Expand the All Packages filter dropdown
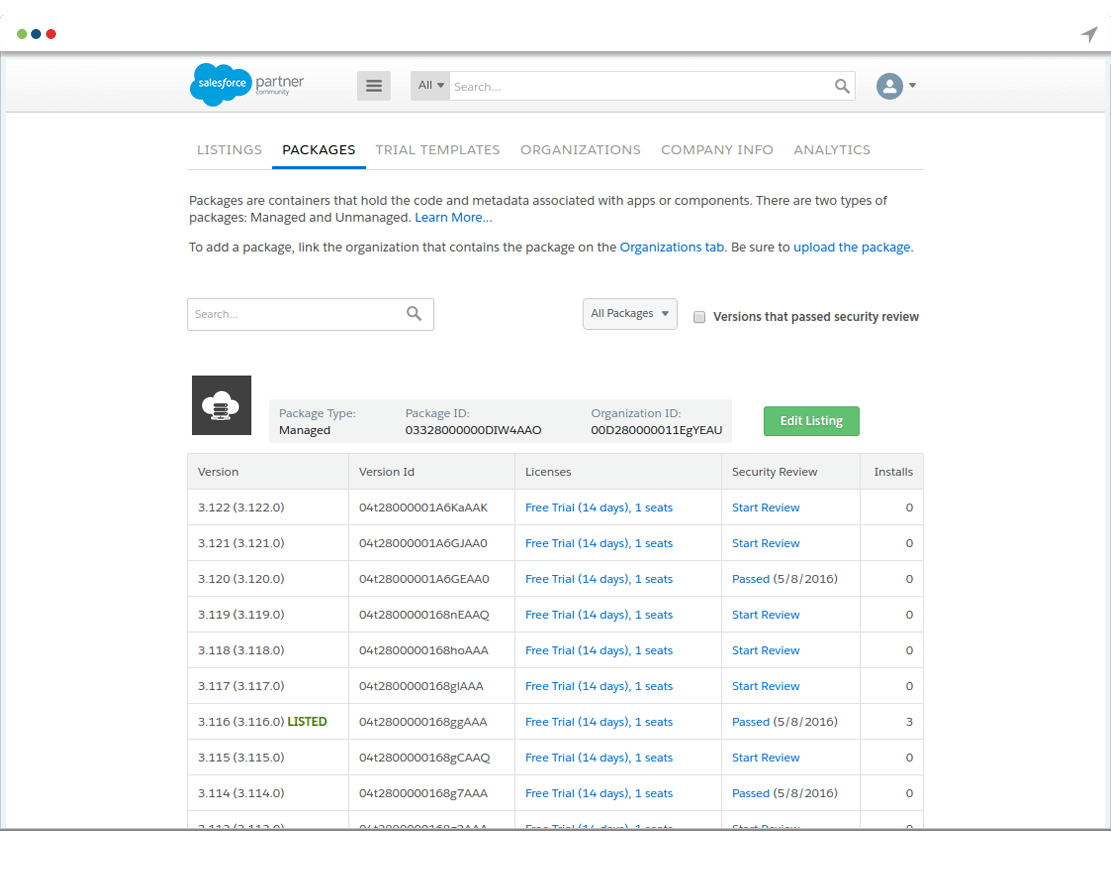1111x870 pixels. (x=630, y=313)
